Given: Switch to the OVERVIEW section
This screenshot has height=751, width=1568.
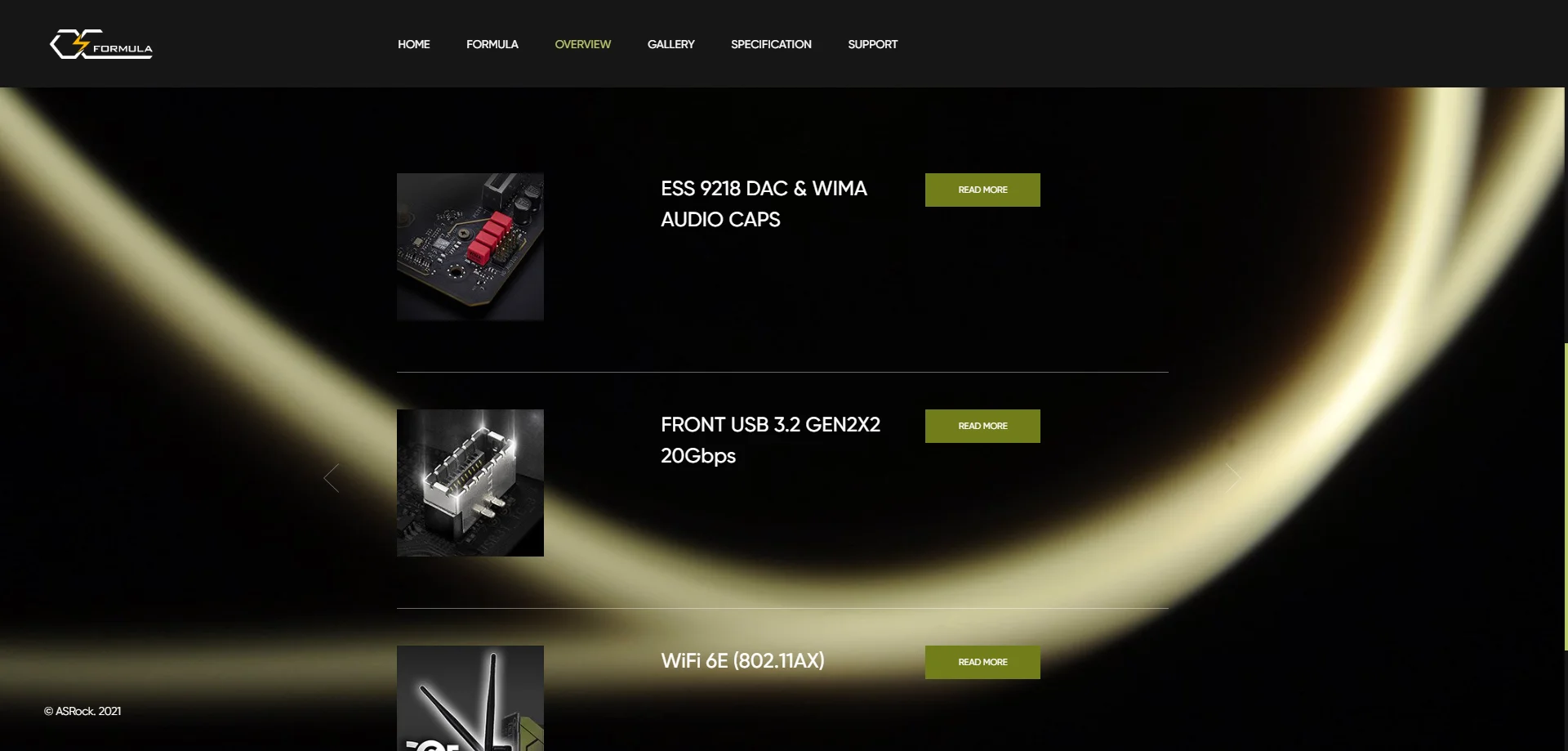Looking at the screenshot, I should (x=582, y=44).
